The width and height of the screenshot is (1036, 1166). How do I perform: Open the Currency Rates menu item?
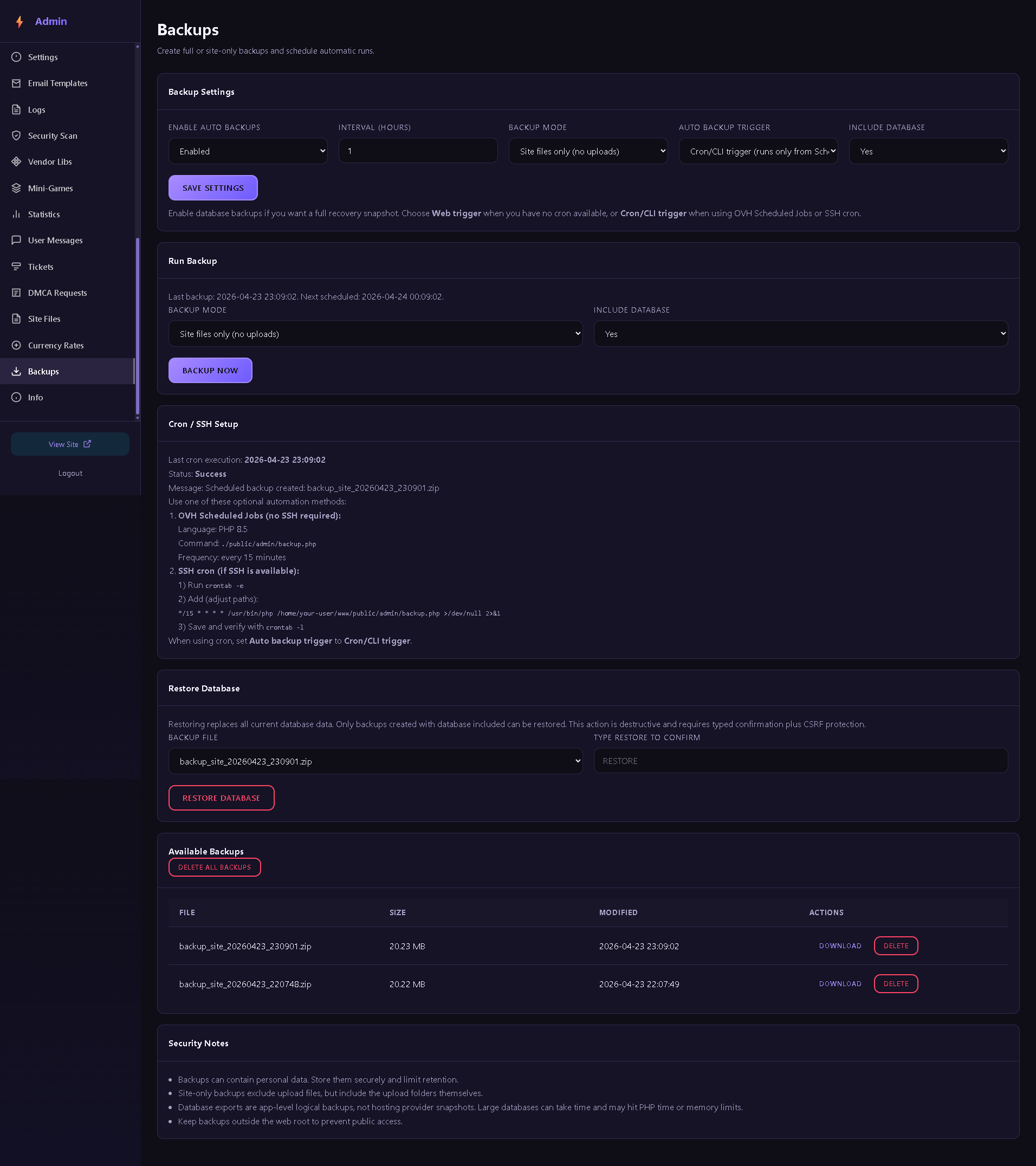[67, 345]
